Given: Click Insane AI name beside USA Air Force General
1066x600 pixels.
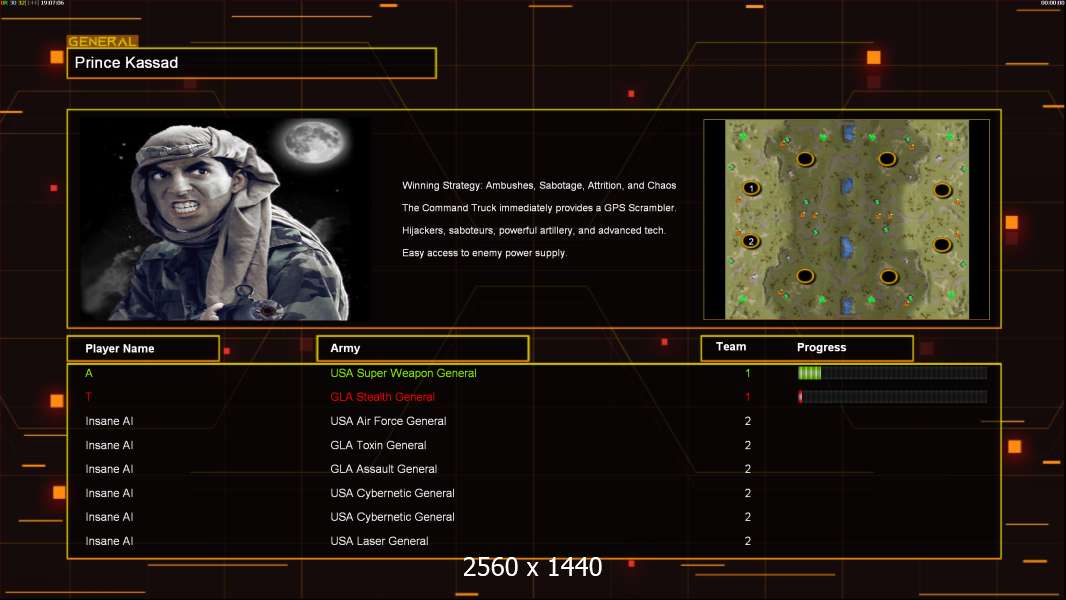Looking at the screenshot, I should click(109, 421).
